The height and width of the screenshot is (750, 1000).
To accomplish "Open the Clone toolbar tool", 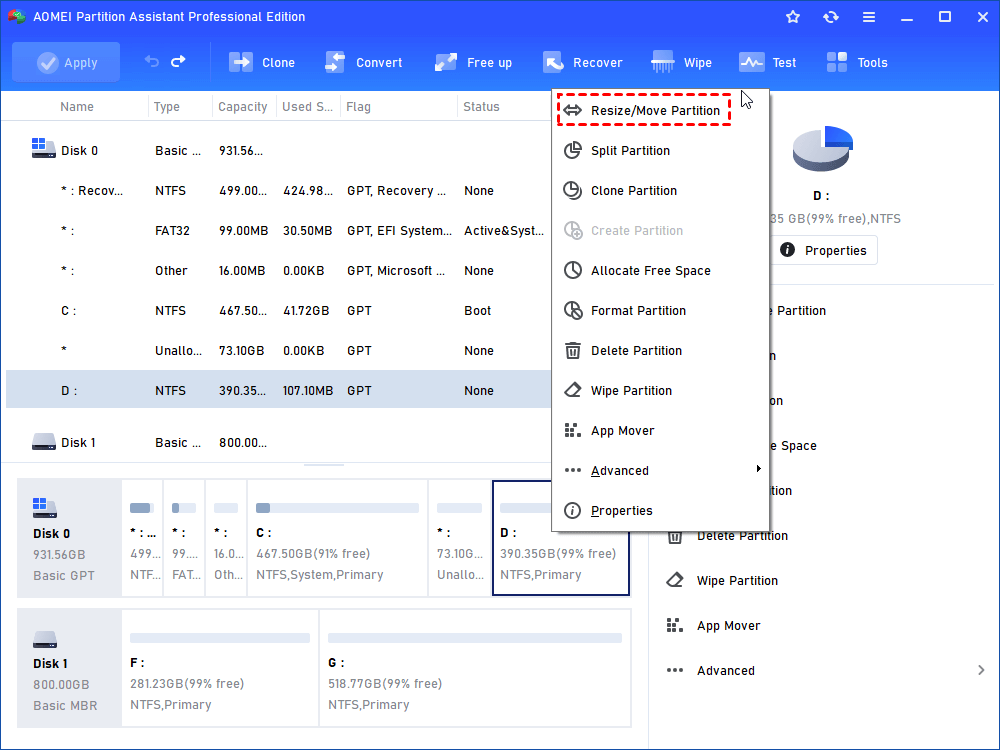I will pyautogui.click(x=261, y=62).
